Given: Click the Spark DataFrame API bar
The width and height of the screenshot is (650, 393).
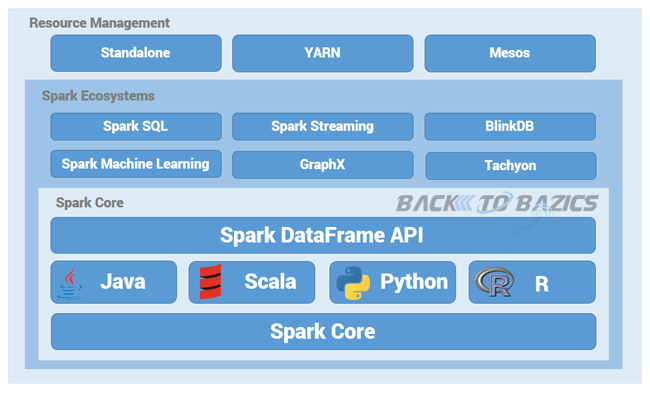Looking at the screenshot, I should click(323, 235).
